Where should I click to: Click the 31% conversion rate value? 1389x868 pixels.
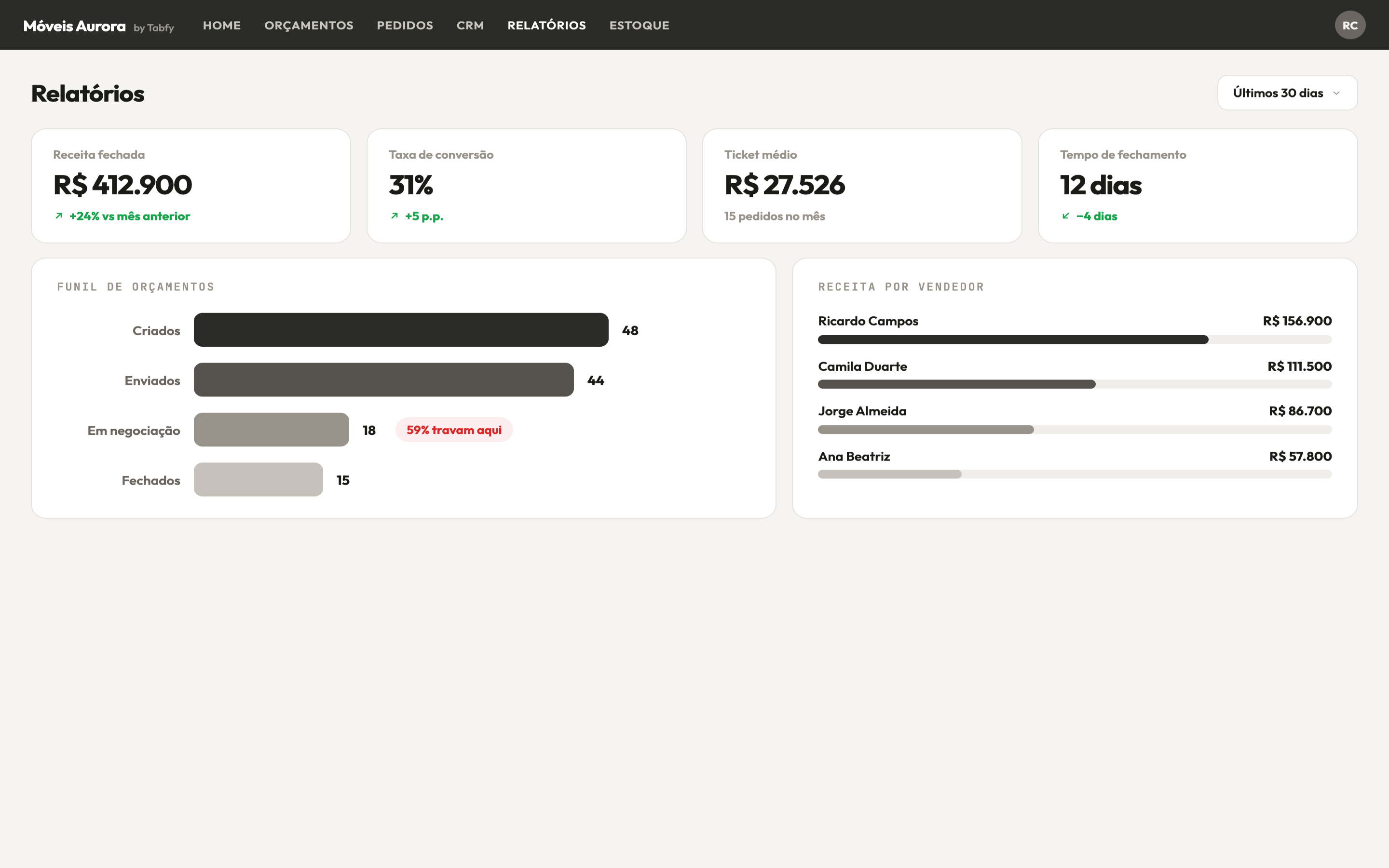411,185
